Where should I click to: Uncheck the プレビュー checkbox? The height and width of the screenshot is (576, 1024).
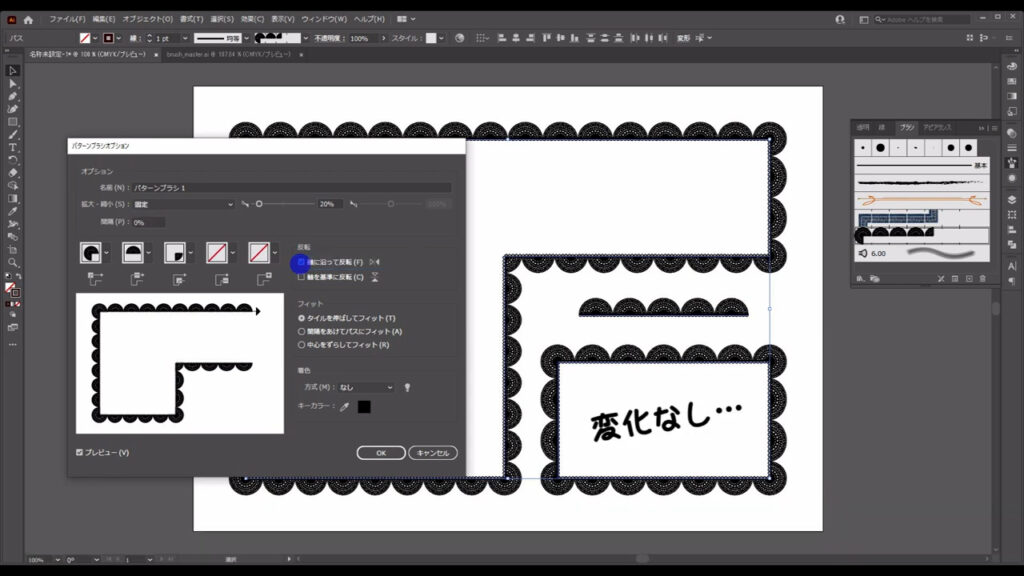(x=78, y=452)
